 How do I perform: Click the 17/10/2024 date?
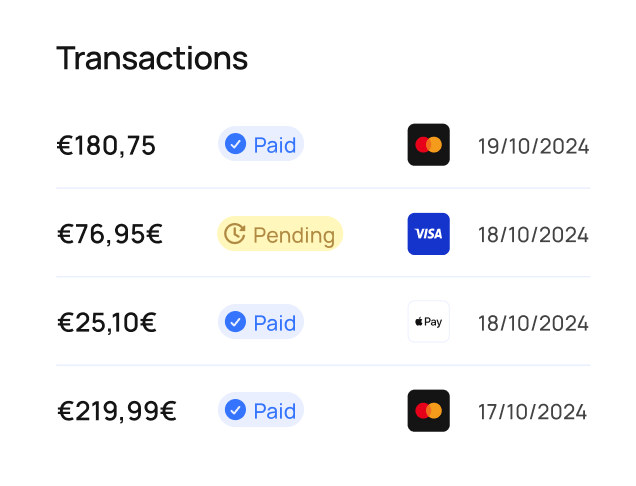(x=533, y=411)
